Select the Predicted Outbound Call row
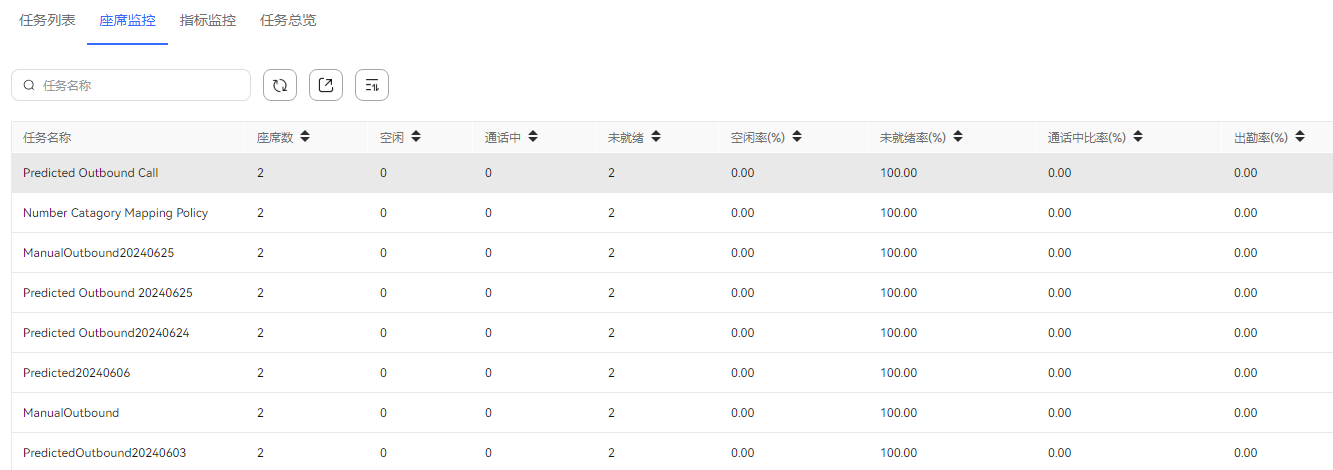The height and width of the screenshot is (470, 1333). pos(672,173)
